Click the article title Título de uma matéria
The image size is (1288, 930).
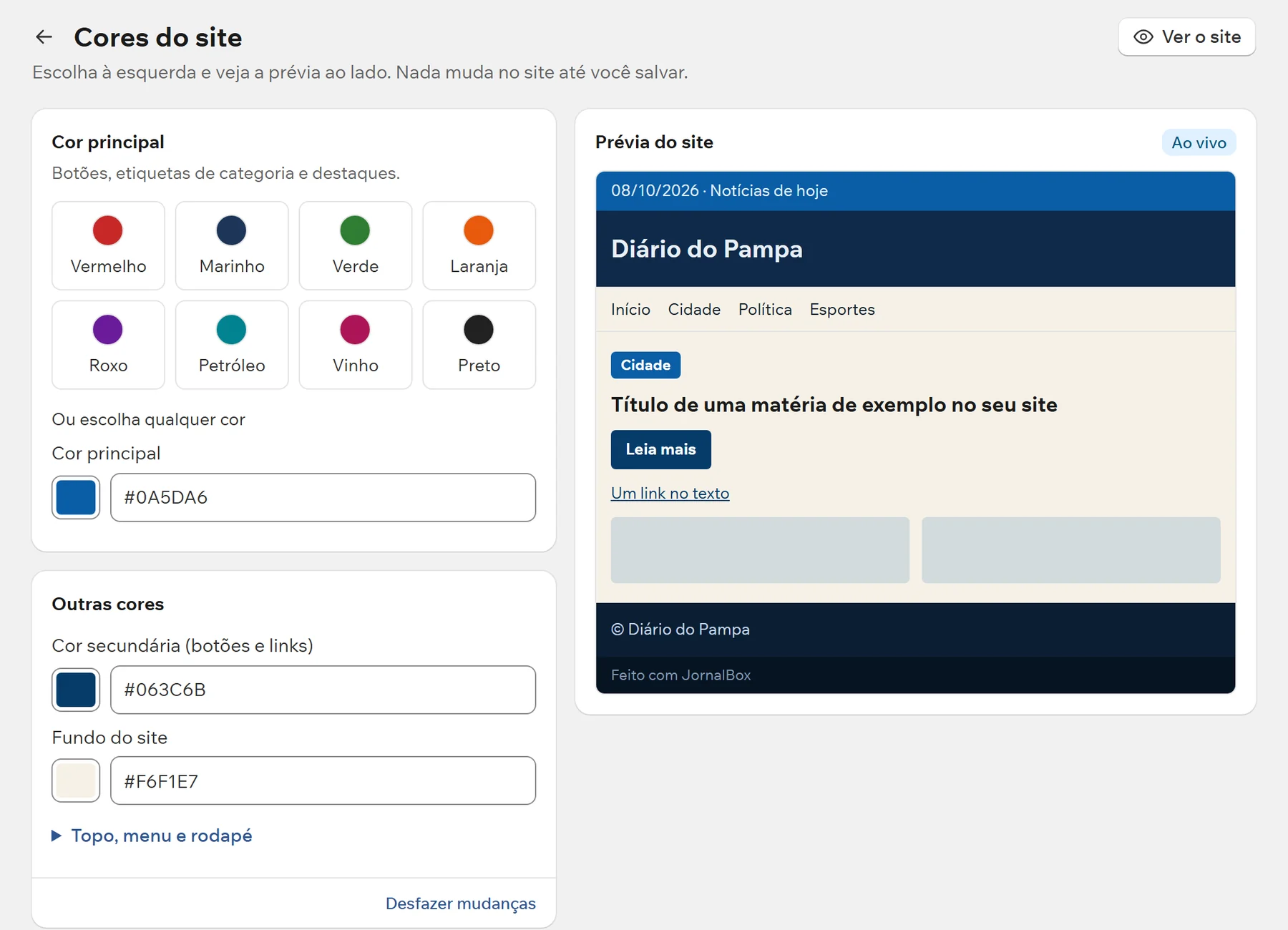coord(834,405)
